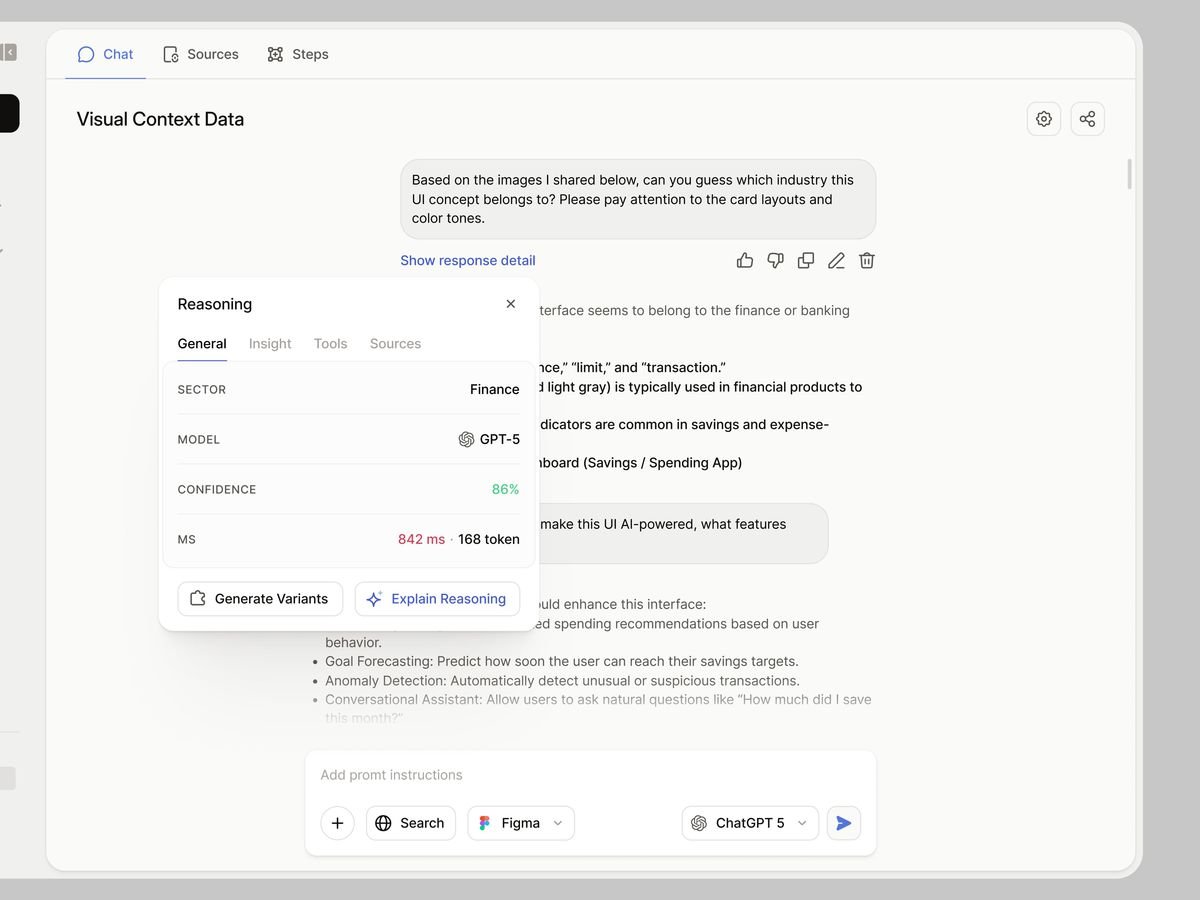The width and height of the screenshot is (1200, 900).
Task: Collapse the sidebar with the chevron icon
Action: pyautogui.click(x=9, y=52)
